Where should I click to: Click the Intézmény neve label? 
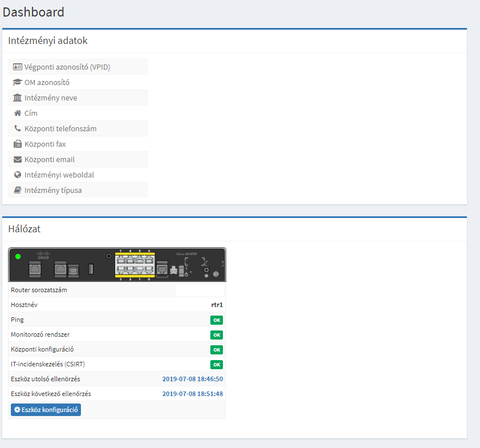click(x=51, y=98)
